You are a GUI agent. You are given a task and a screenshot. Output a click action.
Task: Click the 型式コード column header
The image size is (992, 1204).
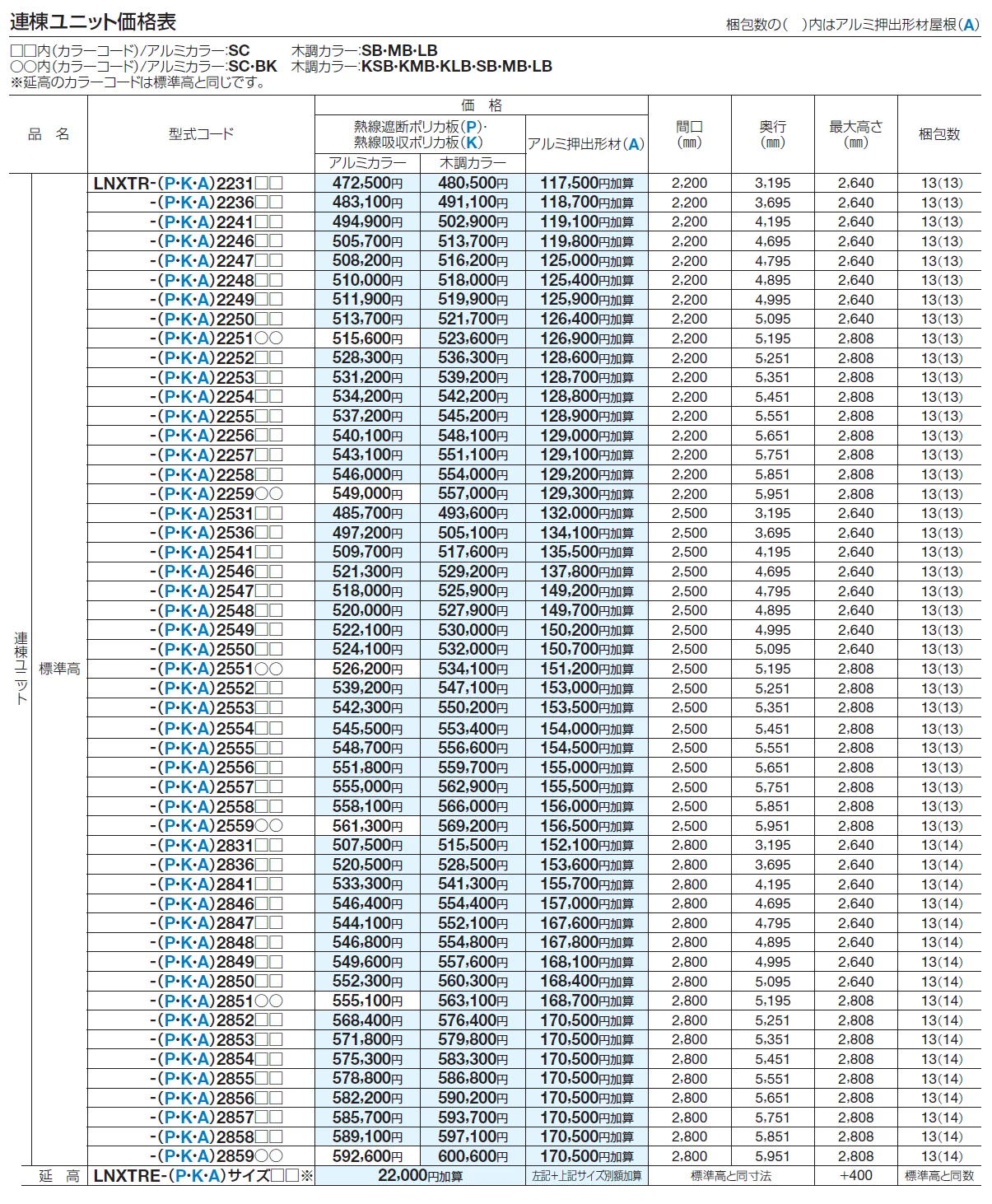point(201,134)
